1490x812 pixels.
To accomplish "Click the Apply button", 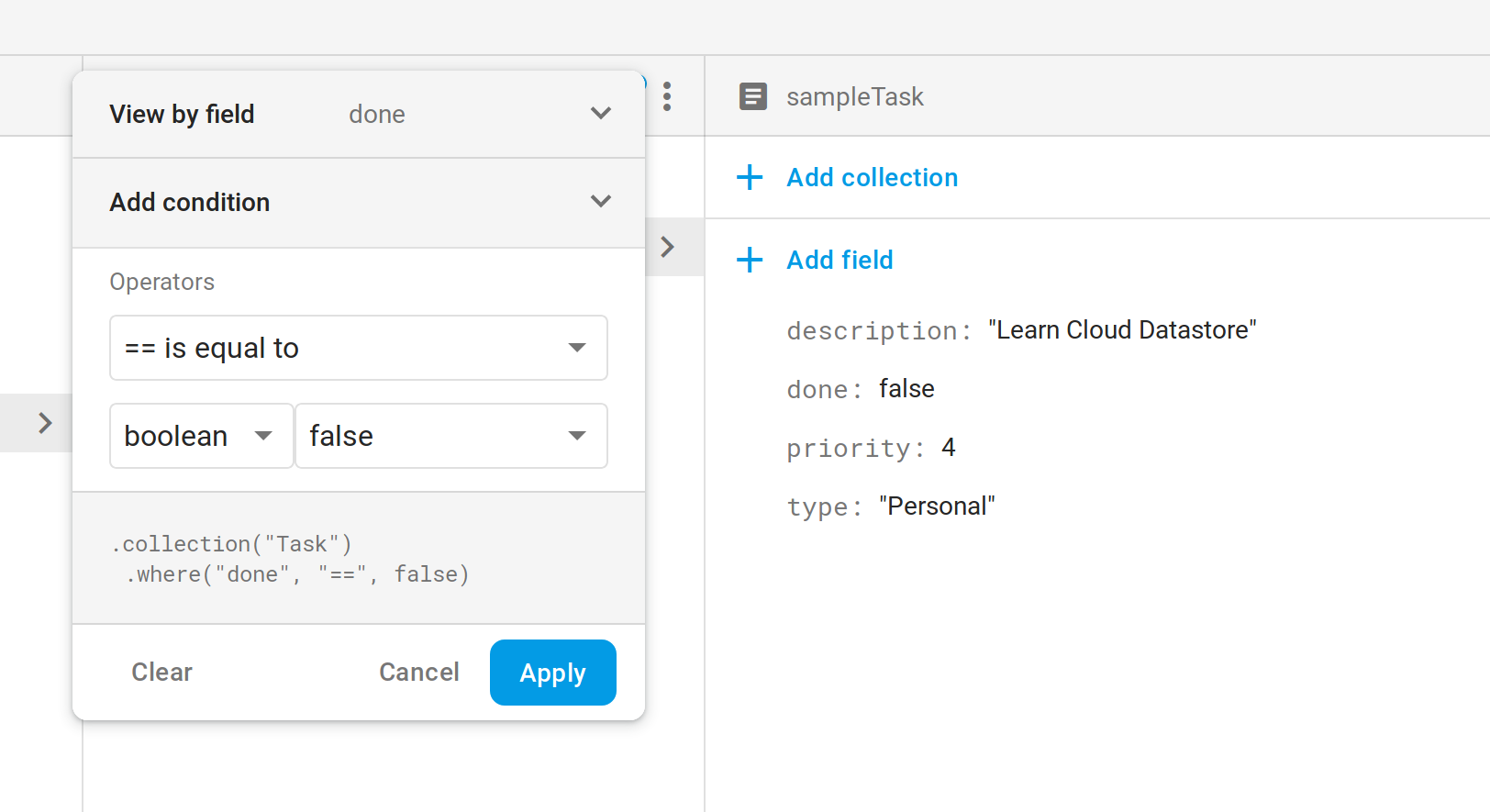I will click(553, 673).
